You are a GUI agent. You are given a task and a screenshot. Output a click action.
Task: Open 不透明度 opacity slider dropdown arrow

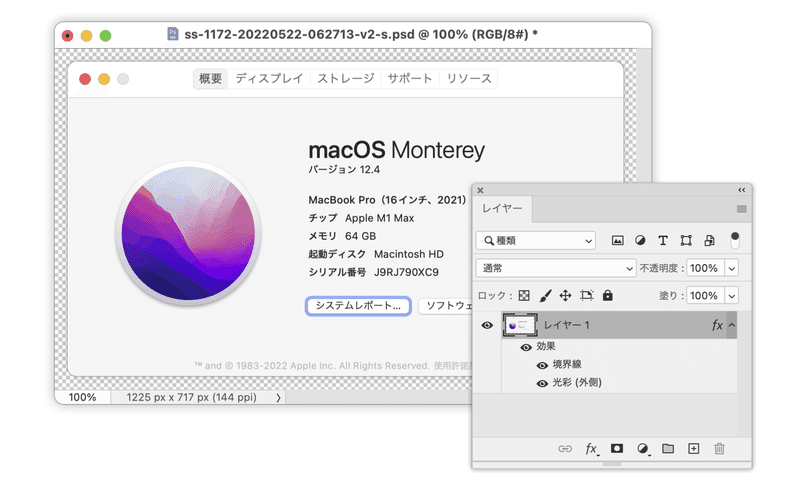(732, 268)
